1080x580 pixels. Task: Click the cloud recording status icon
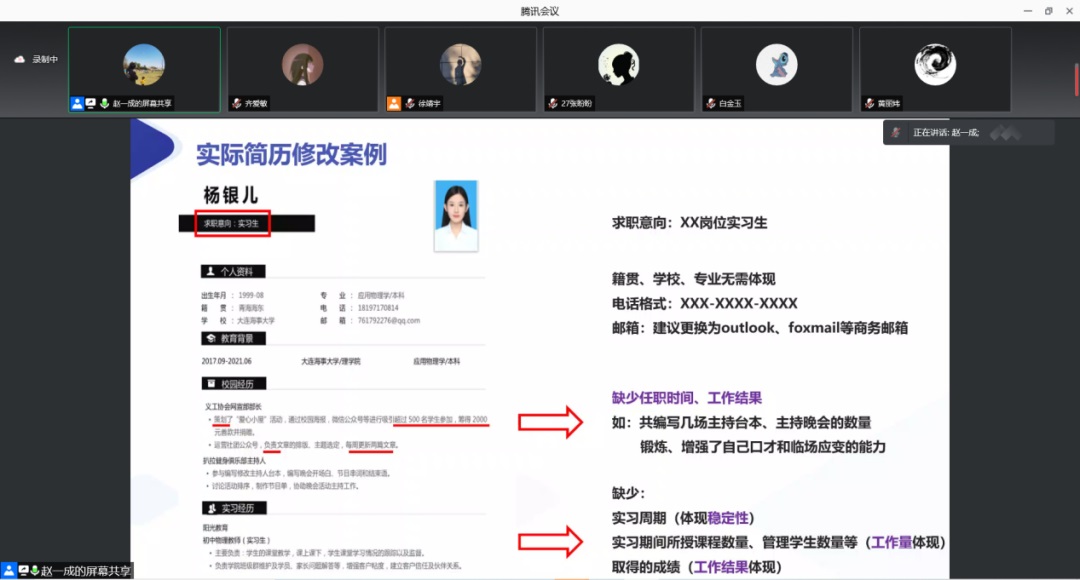(x=19, y=59)
